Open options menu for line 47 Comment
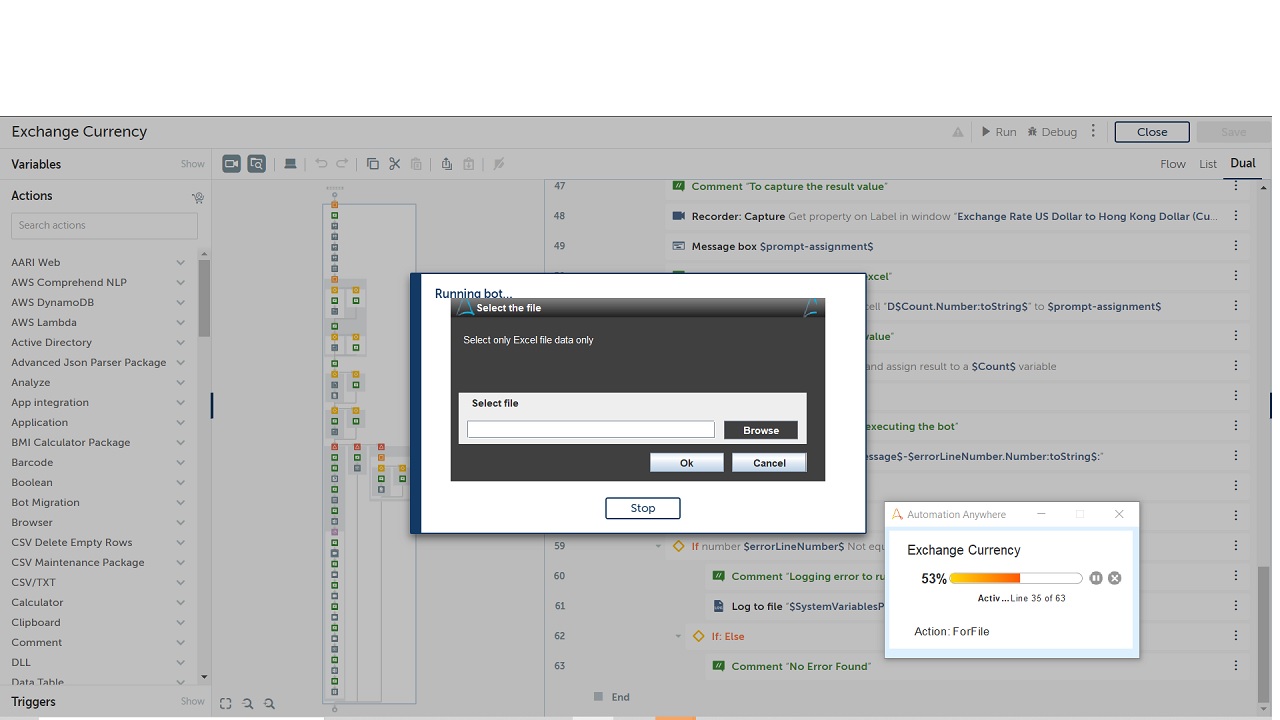Viewport: 1280px width, 720px height. pos(1236,186)
